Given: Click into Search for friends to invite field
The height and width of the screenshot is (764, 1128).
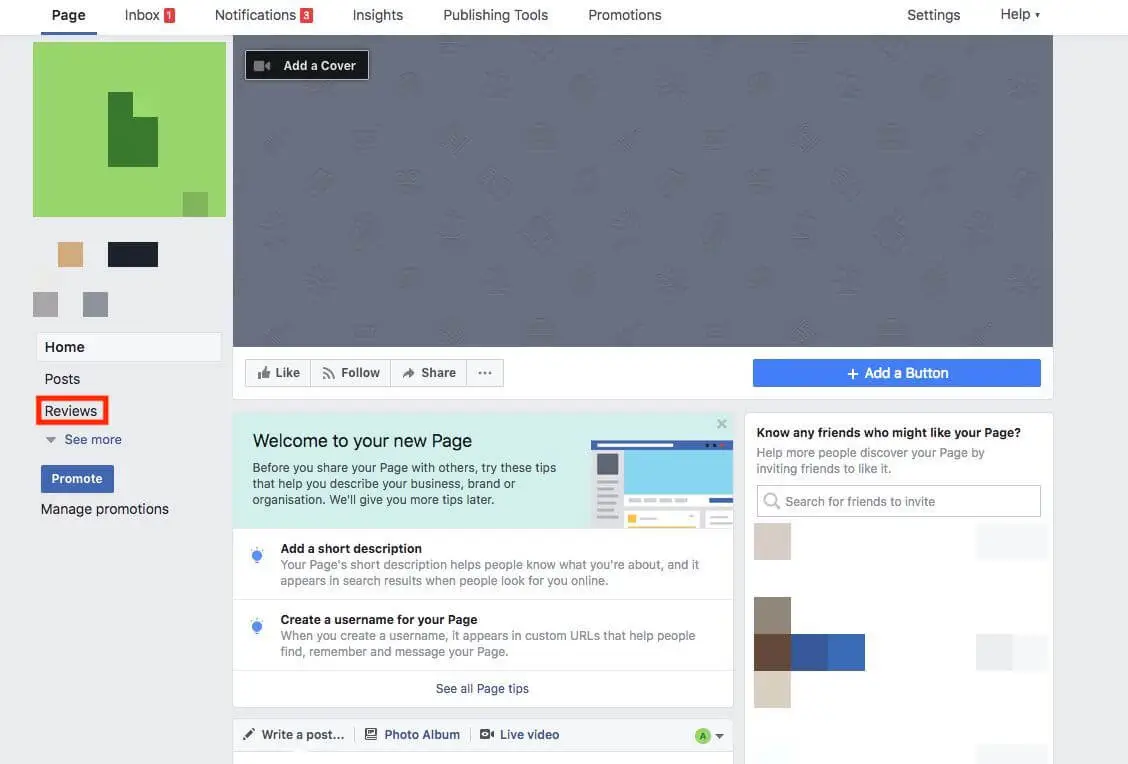Looking at the screenshot, I should pyautogui.click(x=899, y=501).
